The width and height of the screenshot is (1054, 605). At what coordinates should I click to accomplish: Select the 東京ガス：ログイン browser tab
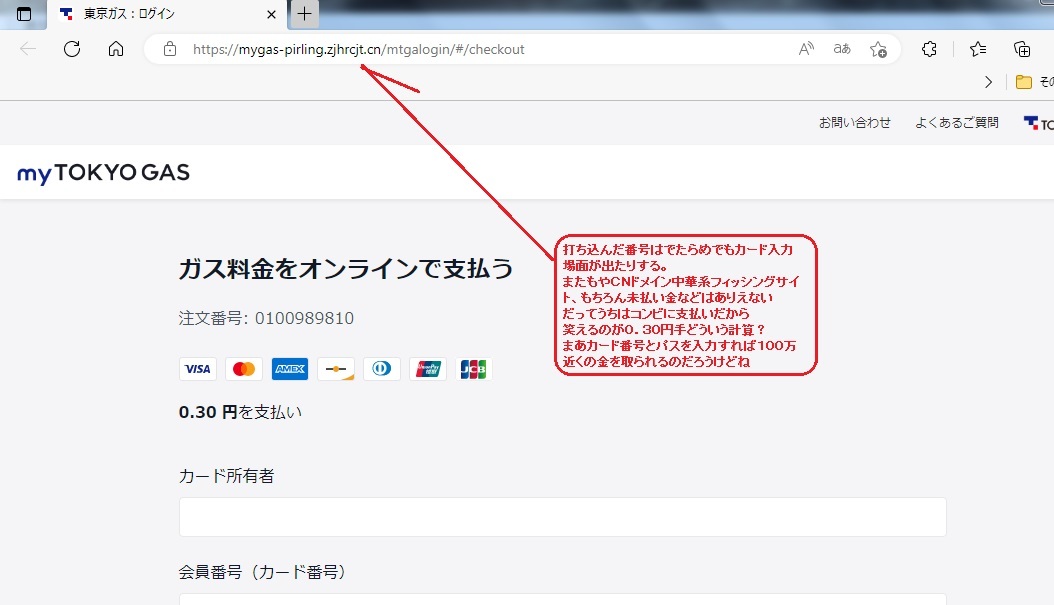coord(168,14)
